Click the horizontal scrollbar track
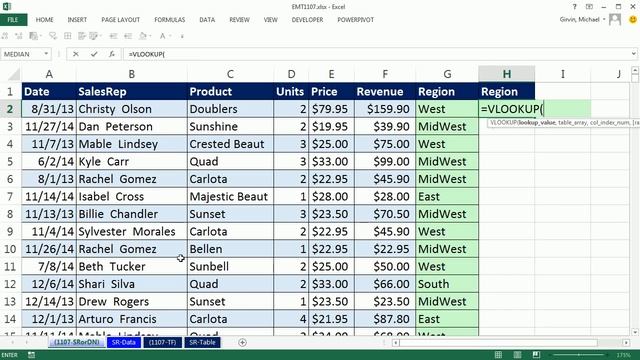The height and width of the screenshot is (360, 640). (510, 342)
